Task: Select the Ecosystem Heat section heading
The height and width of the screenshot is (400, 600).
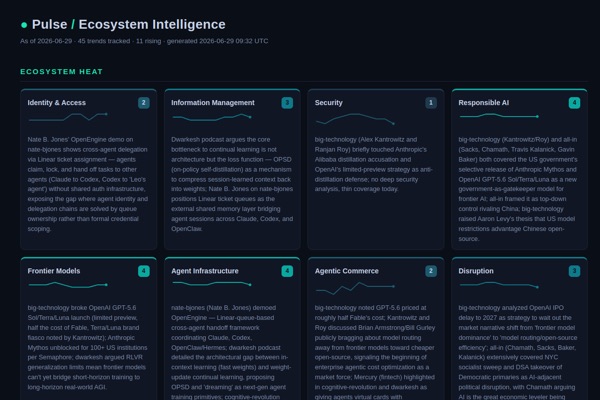Action: 62,72
